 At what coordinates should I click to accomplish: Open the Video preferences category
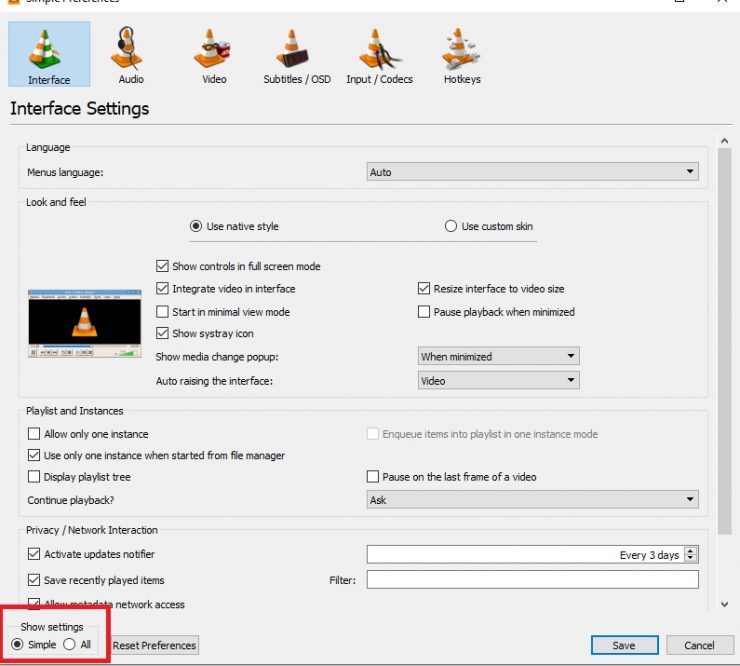pyautogui.click(x=214, y=56)
